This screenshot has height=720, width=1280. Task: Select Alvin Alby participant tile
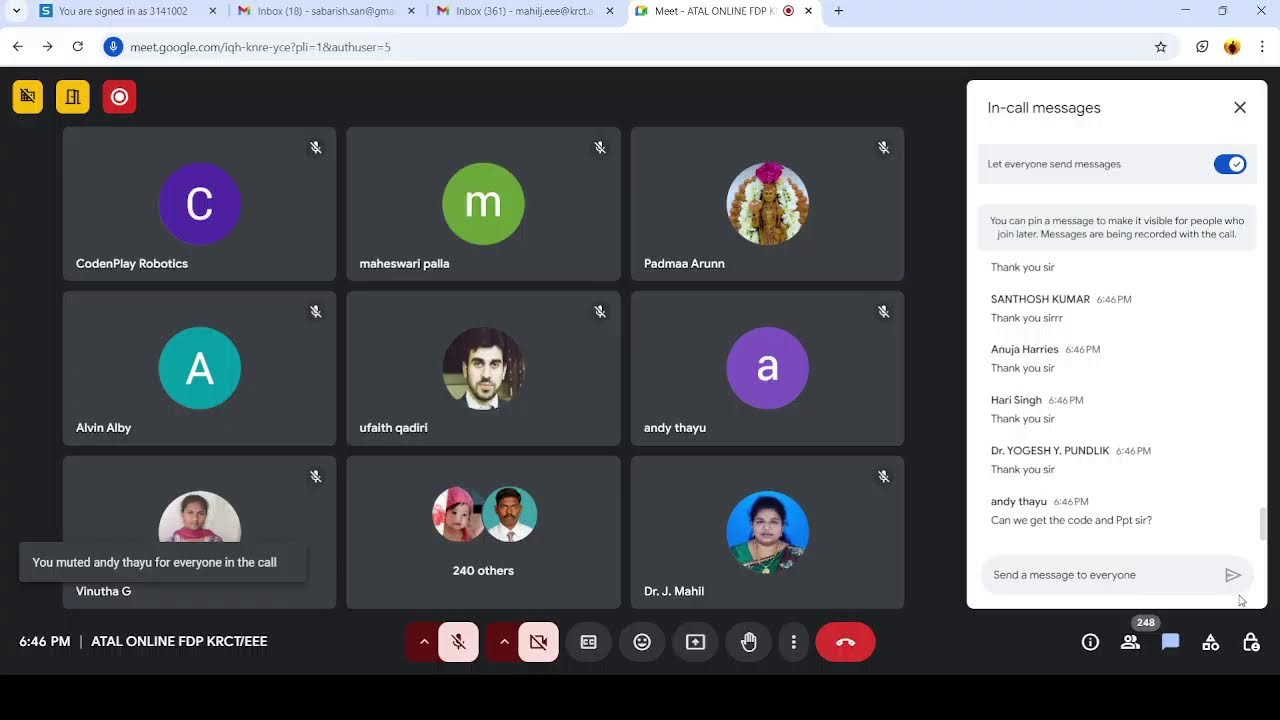[x=199, y=368]
